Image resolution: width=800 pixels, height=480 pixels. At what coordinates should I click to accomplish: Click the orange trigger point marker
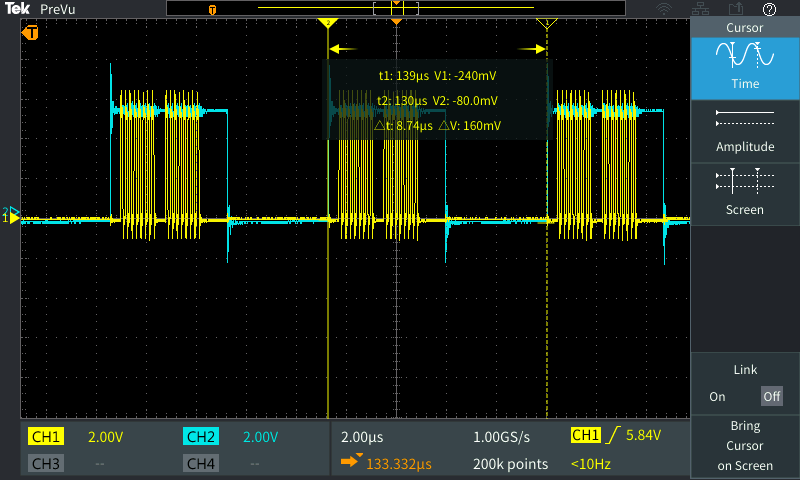click(396, 22)
